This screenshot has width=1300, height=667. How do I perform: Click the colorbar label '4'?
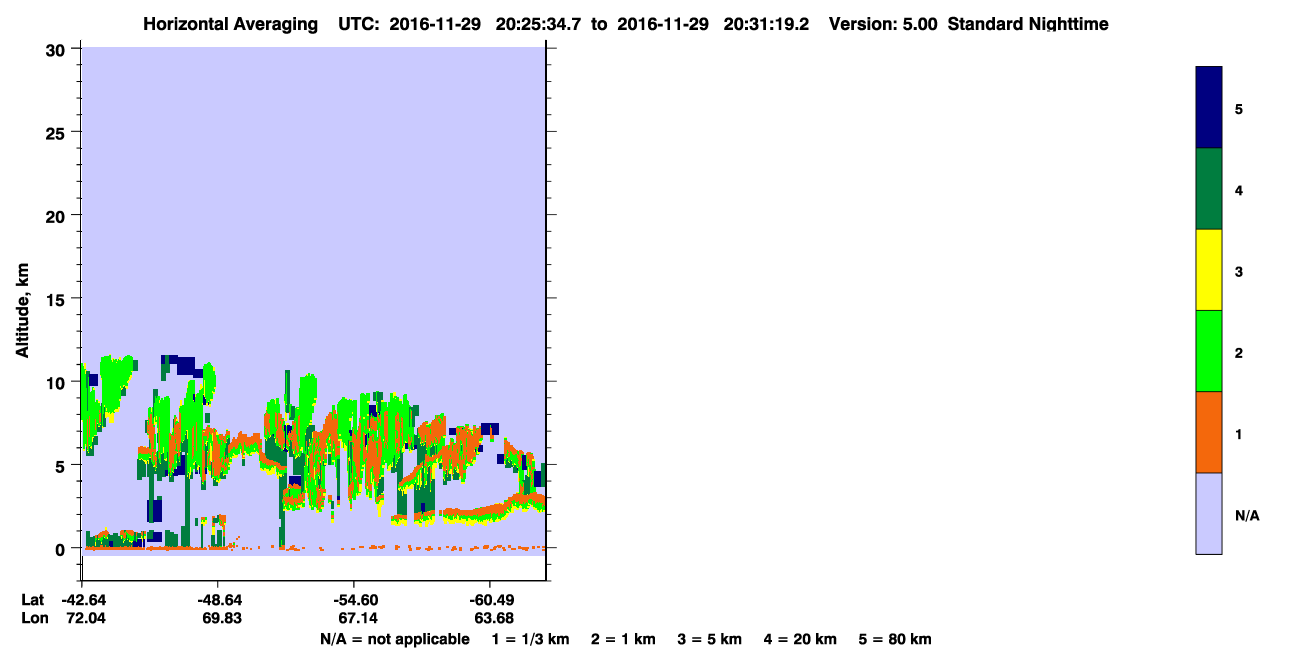pyautogui.click(x=1239, y=190)
